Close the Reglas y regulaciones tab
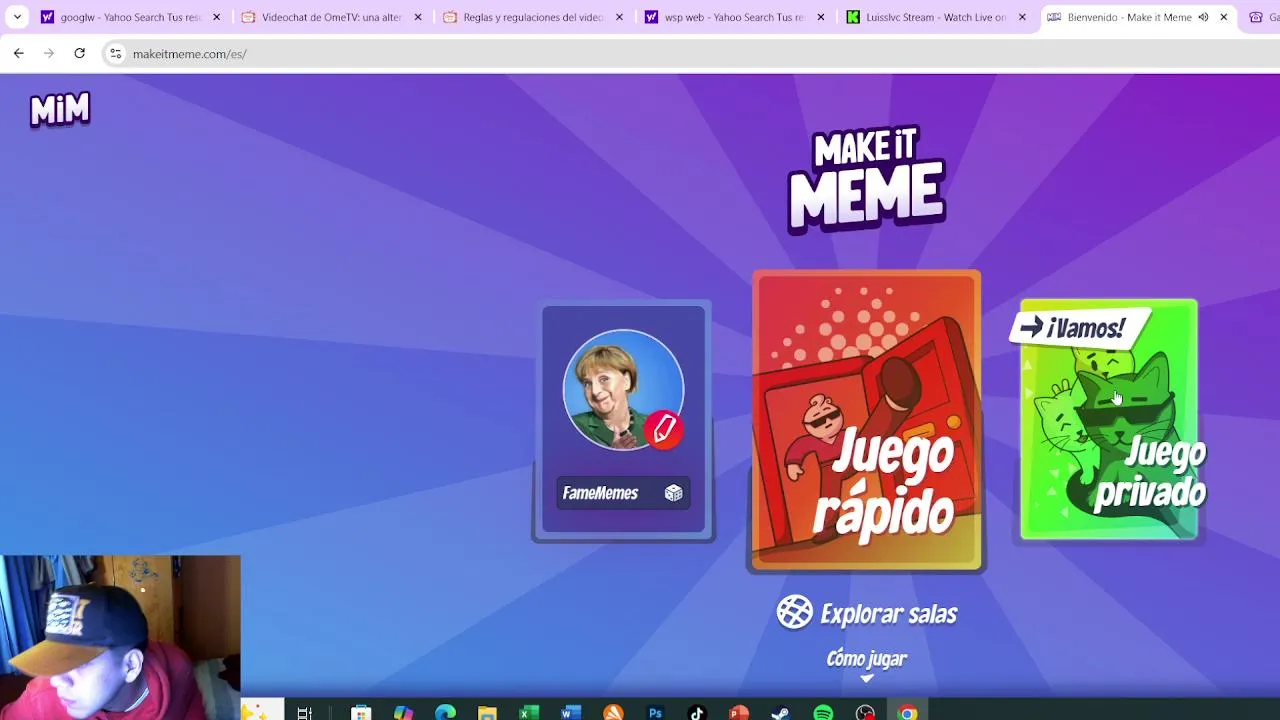 pos(619,17)
